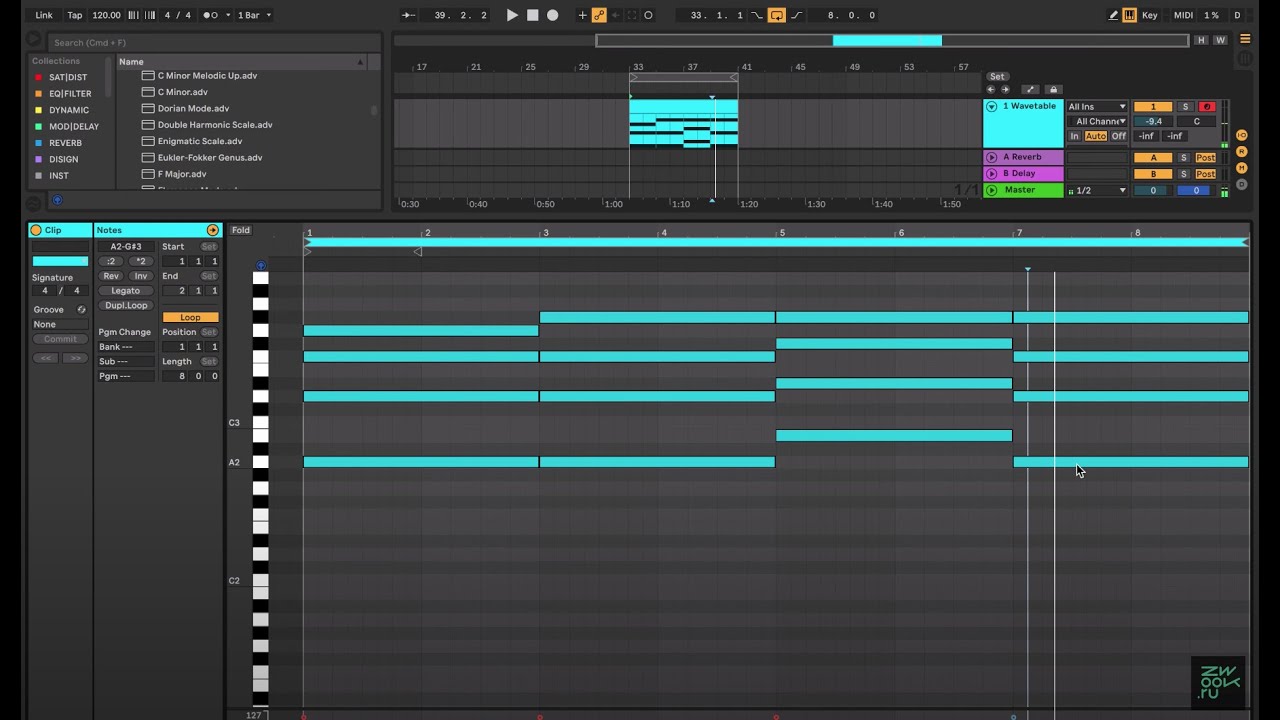Toggle the computer MIDI keyboard icon

[1129, 15]
